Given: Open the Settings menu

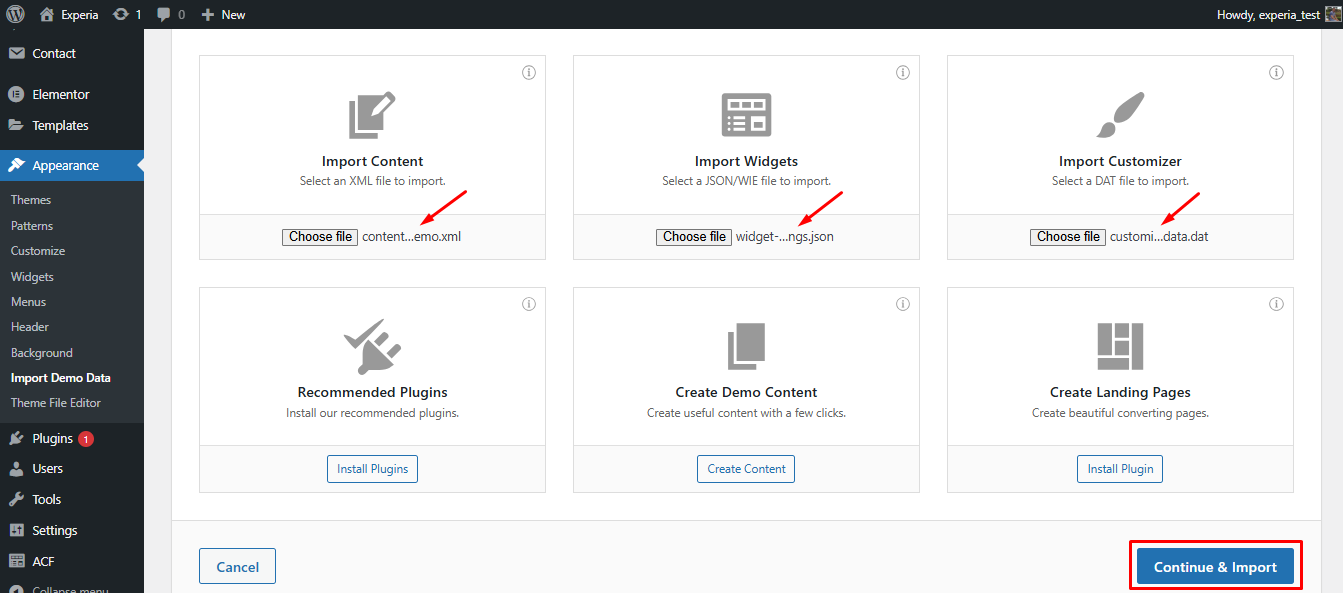Looking at the screenshot, I should [x=54, y=530].
